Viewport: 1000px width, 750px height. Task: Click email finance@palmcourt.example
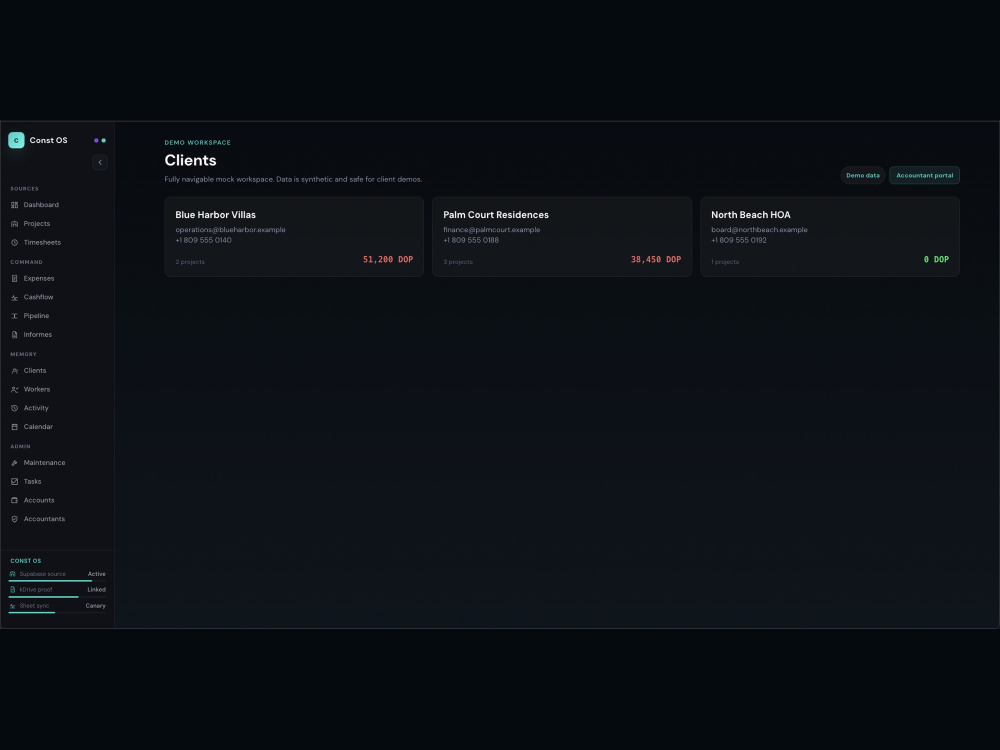tap(492, 230)
